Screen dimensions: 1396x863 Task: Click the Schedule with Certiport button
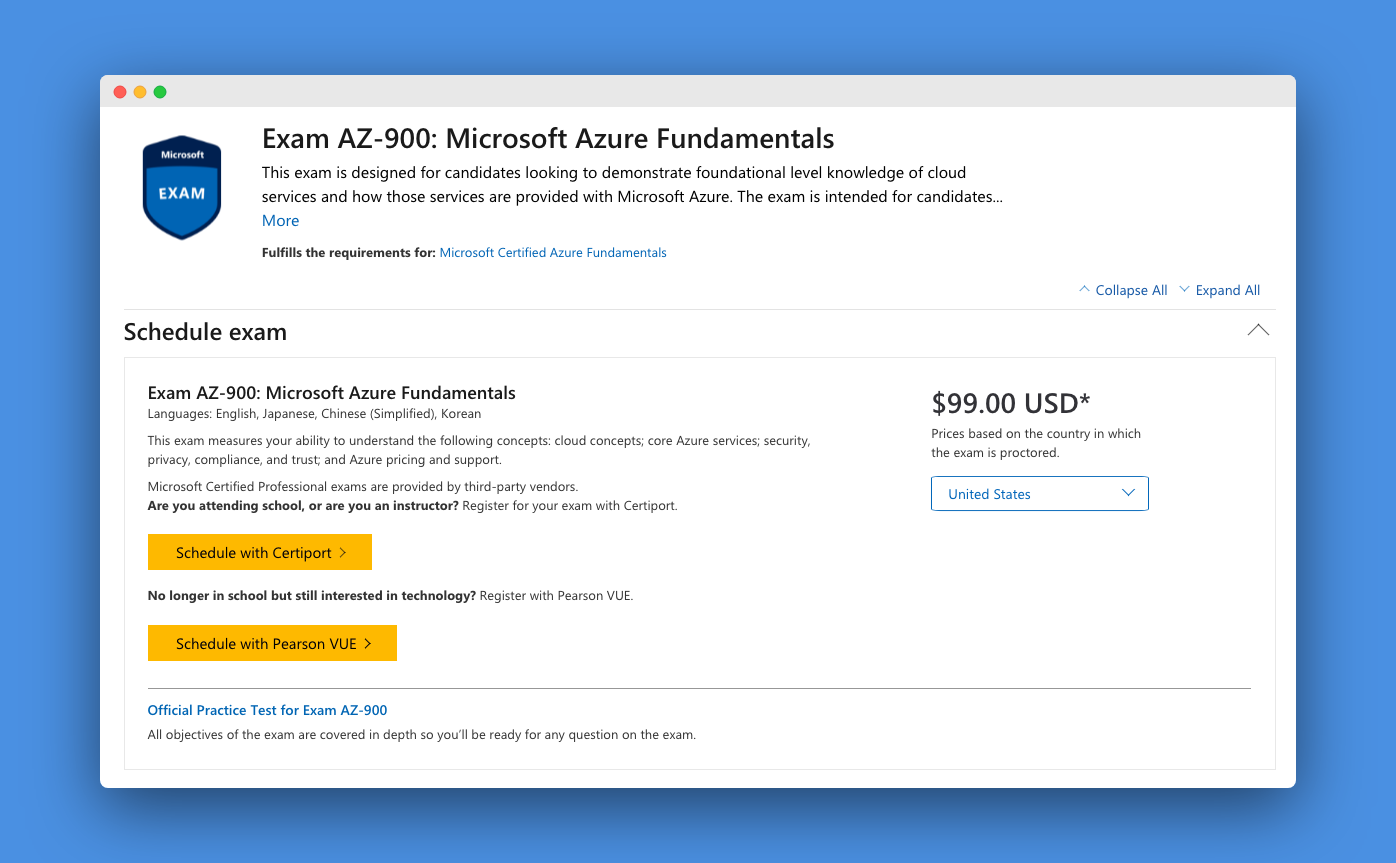[260, 553]
